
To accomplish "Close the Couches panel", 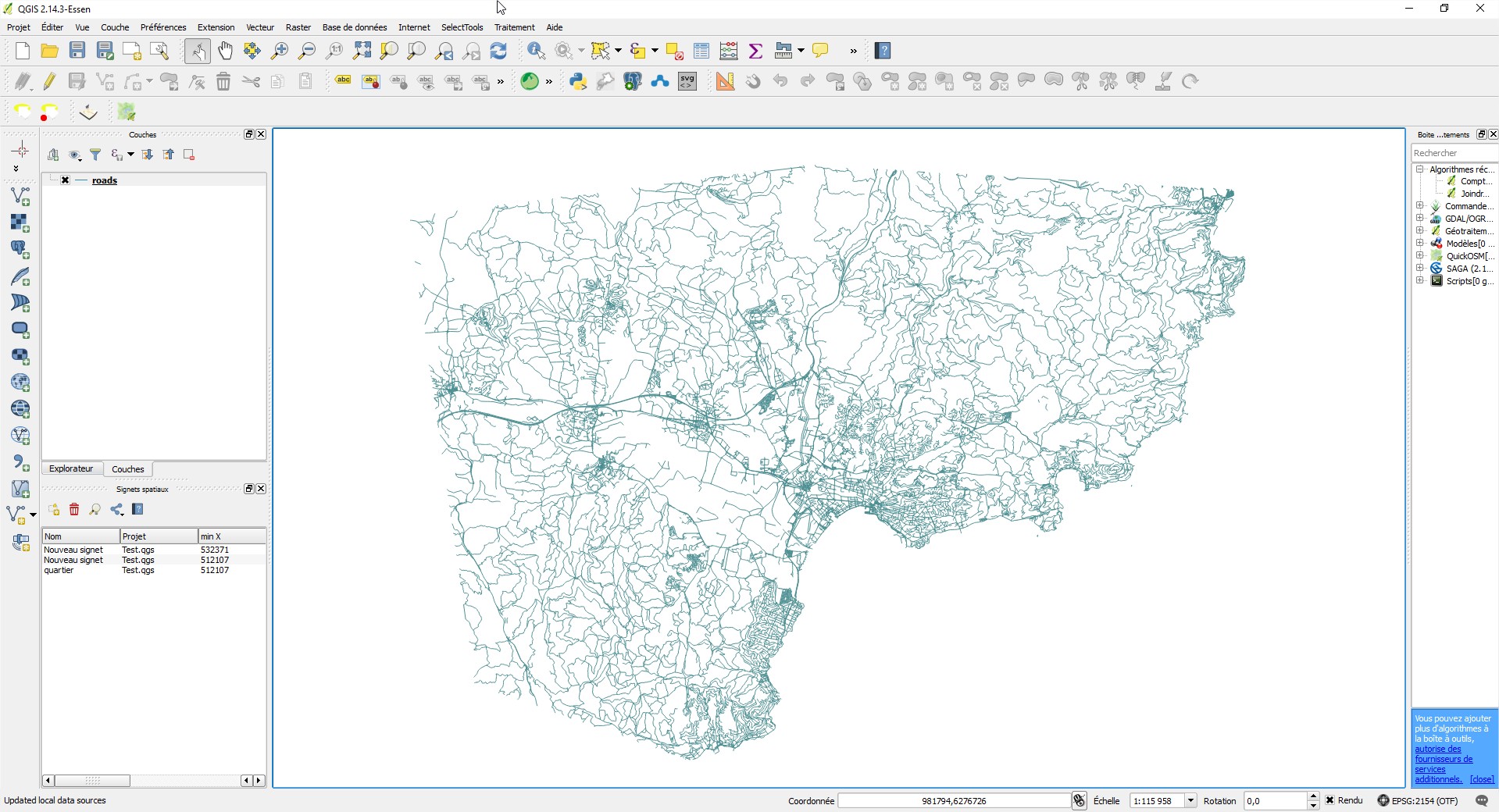I will (261, 134).
